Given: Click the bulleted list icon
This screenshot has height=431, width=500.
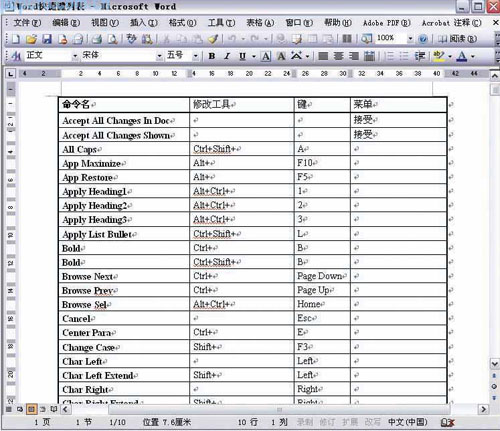Looking at the screenshot, I should point(404,56).
